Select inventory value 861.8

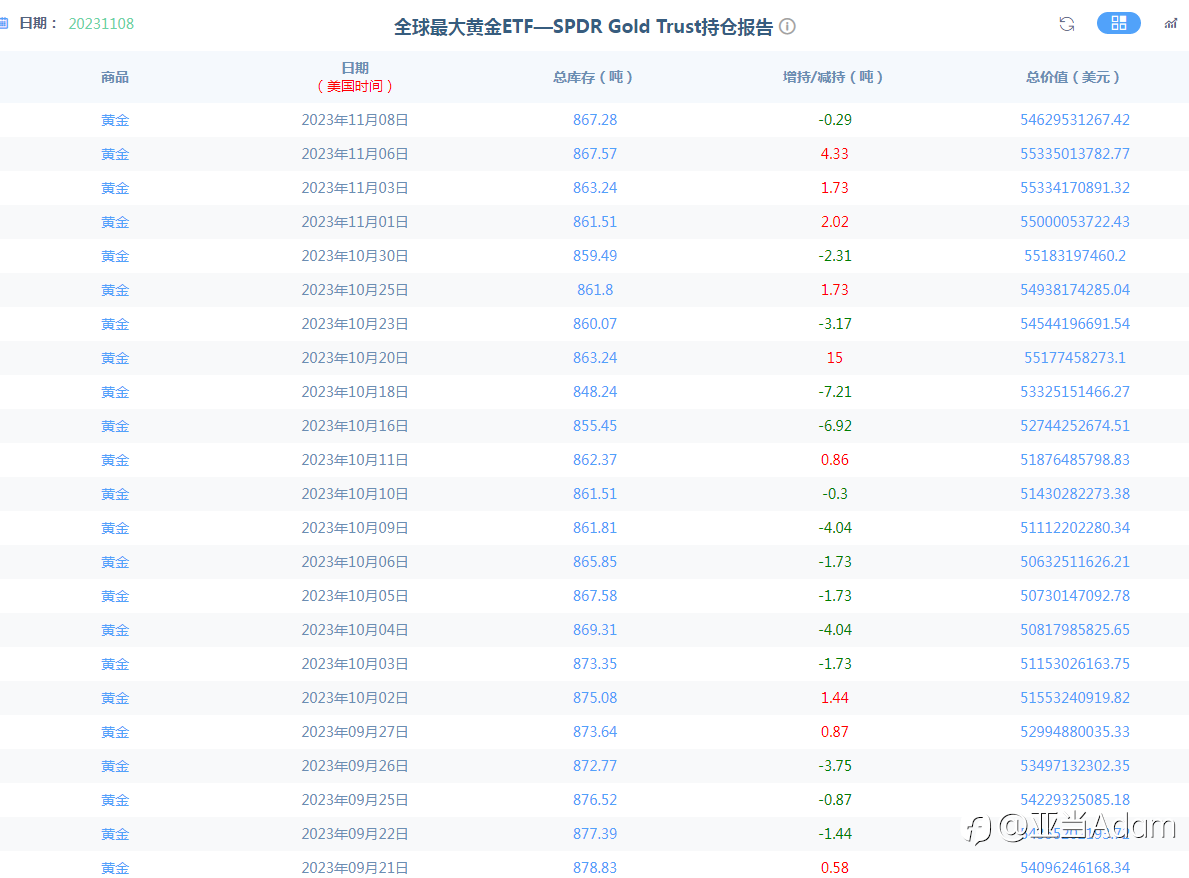pyautogui.click(x=594, y=290)
